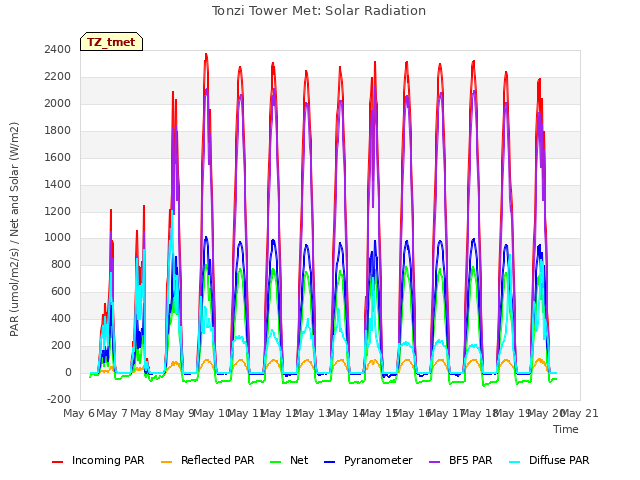Click the y-axis label PAR / Net and Solar
640x480 pixels.
coord(14,229)
